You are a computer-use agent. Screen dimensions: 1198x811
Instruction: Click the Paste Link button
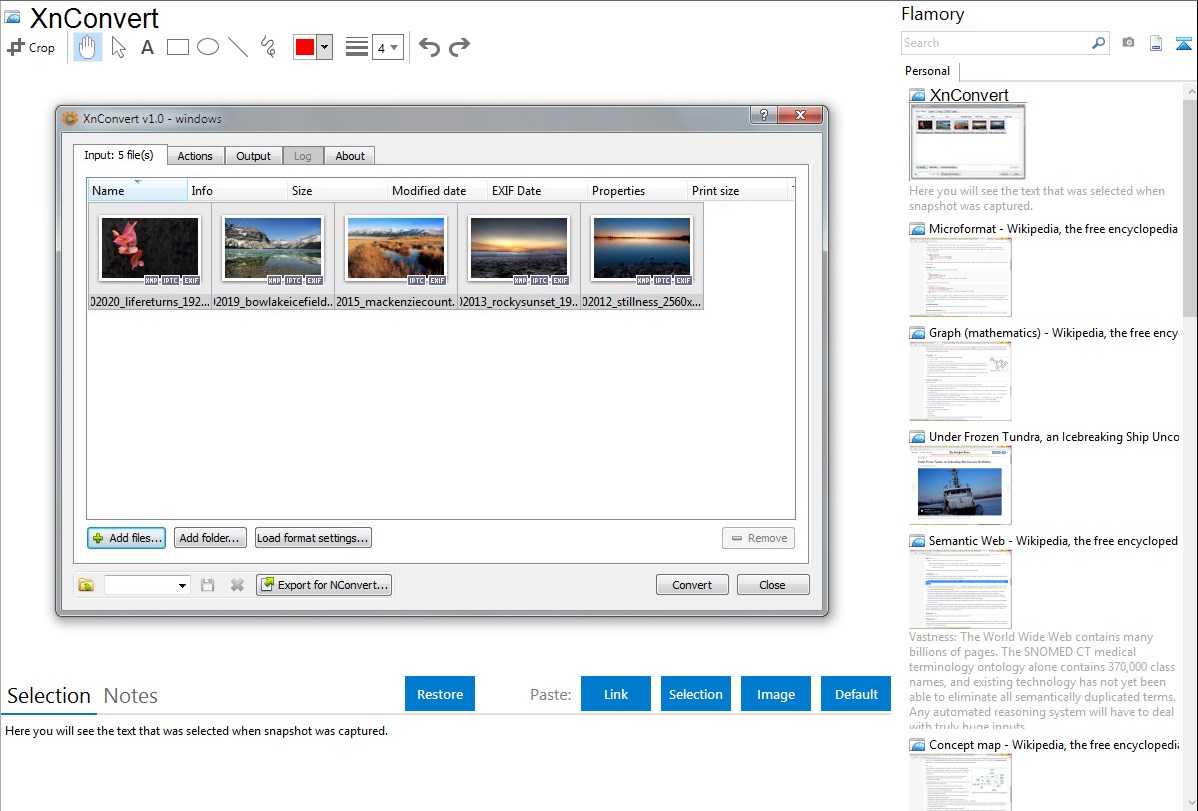(616, 694)
